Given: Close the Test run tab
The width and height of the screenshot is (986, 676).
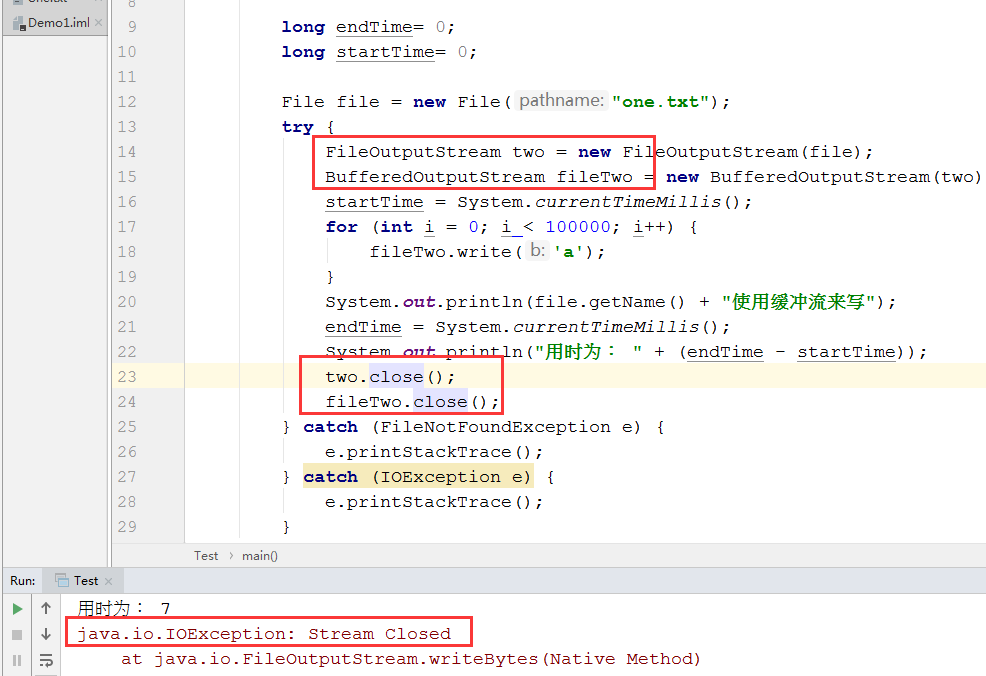Looking at the screenshot, I should click(x=108, y=581).
